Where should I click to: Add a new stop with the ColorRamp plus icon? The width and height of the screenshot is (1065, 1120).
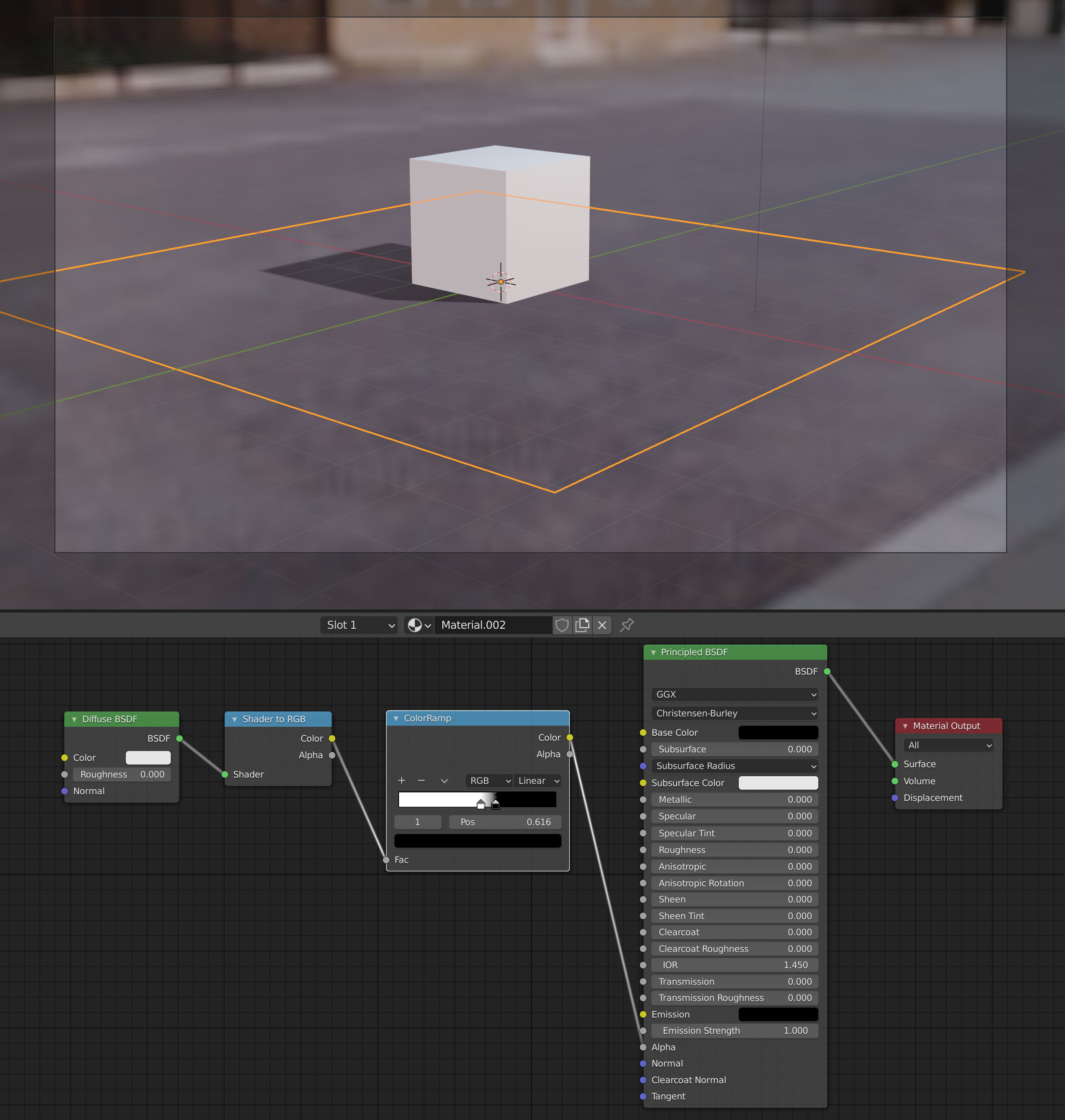pos(402,781)
